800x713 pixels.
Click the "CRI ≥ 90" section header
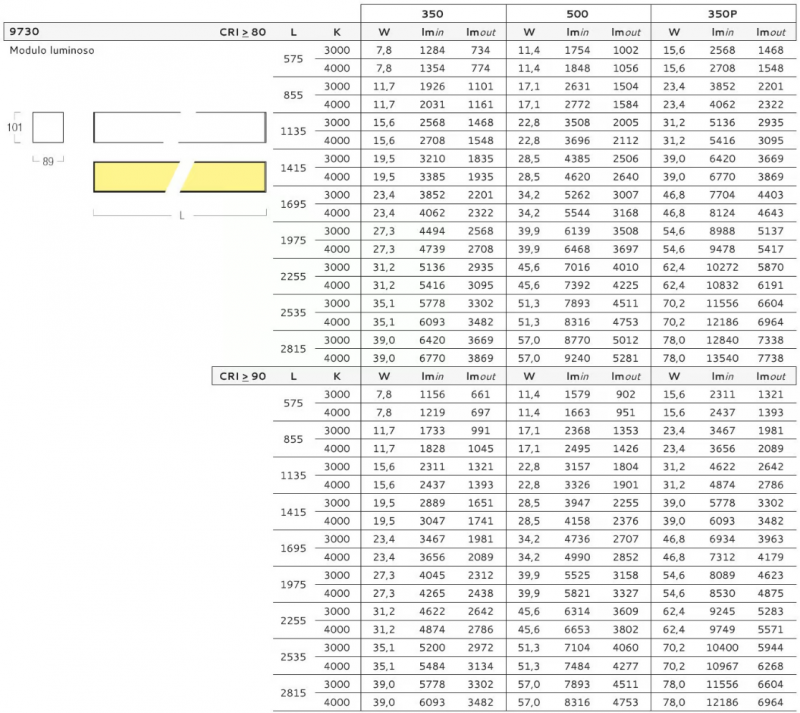(x=242, y=376)
